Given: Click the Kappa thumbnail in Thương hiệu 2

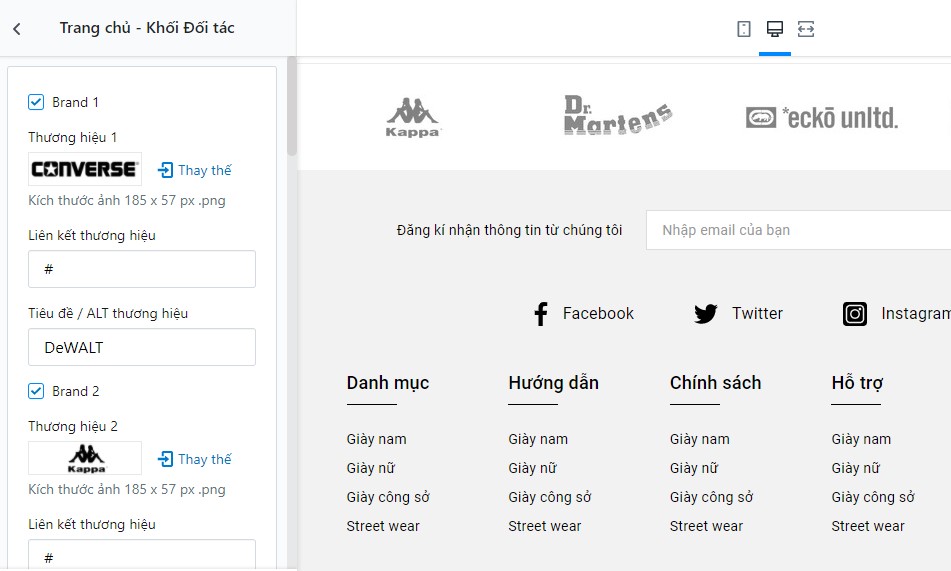Looking at the screenshot, I should tap(85, 458).
